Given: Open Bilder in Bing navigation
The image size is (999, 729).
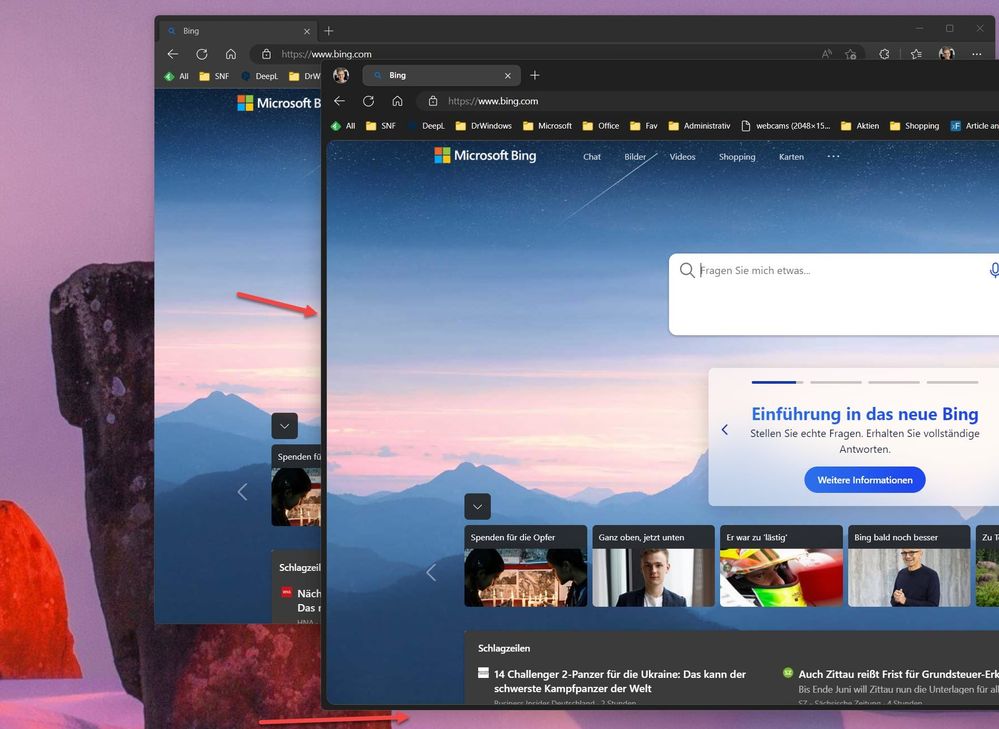Looking at the screenshot, I should [x=635, y=157].
